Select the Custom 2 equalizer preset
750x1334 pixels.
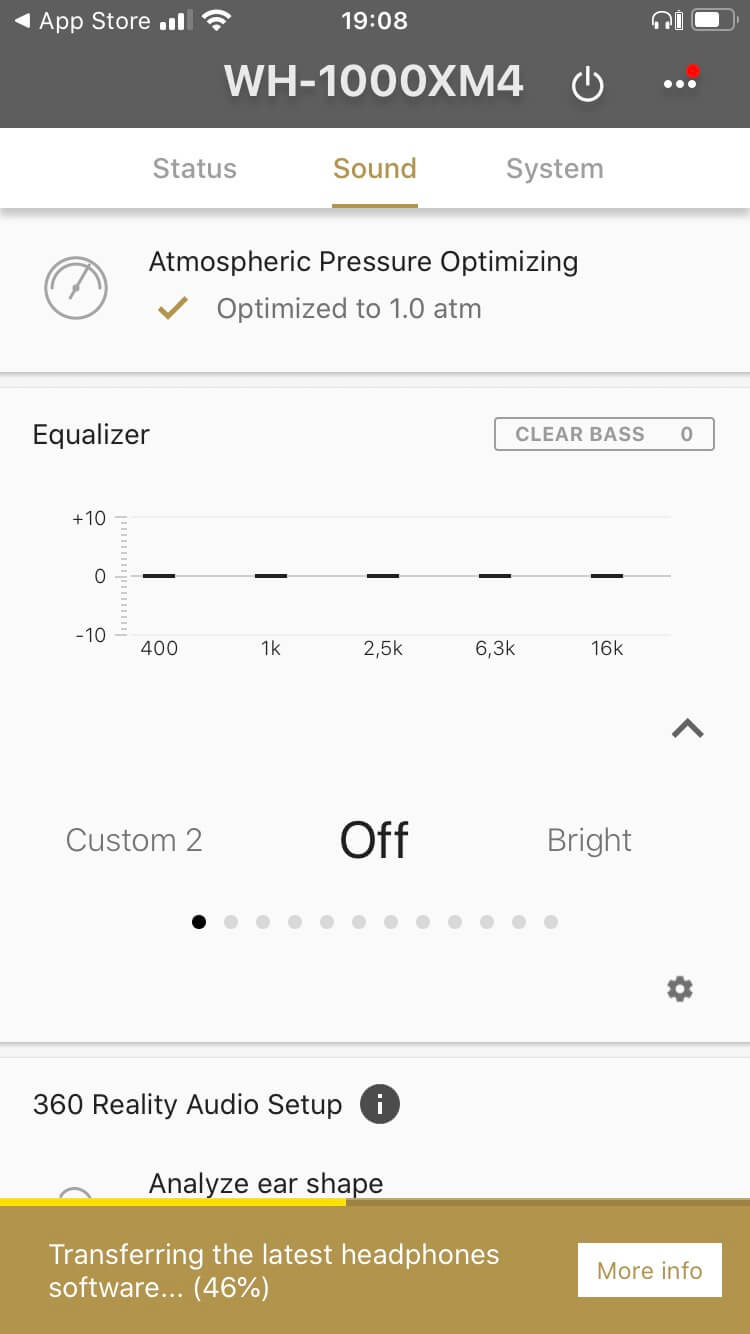[x=134, y=840]
